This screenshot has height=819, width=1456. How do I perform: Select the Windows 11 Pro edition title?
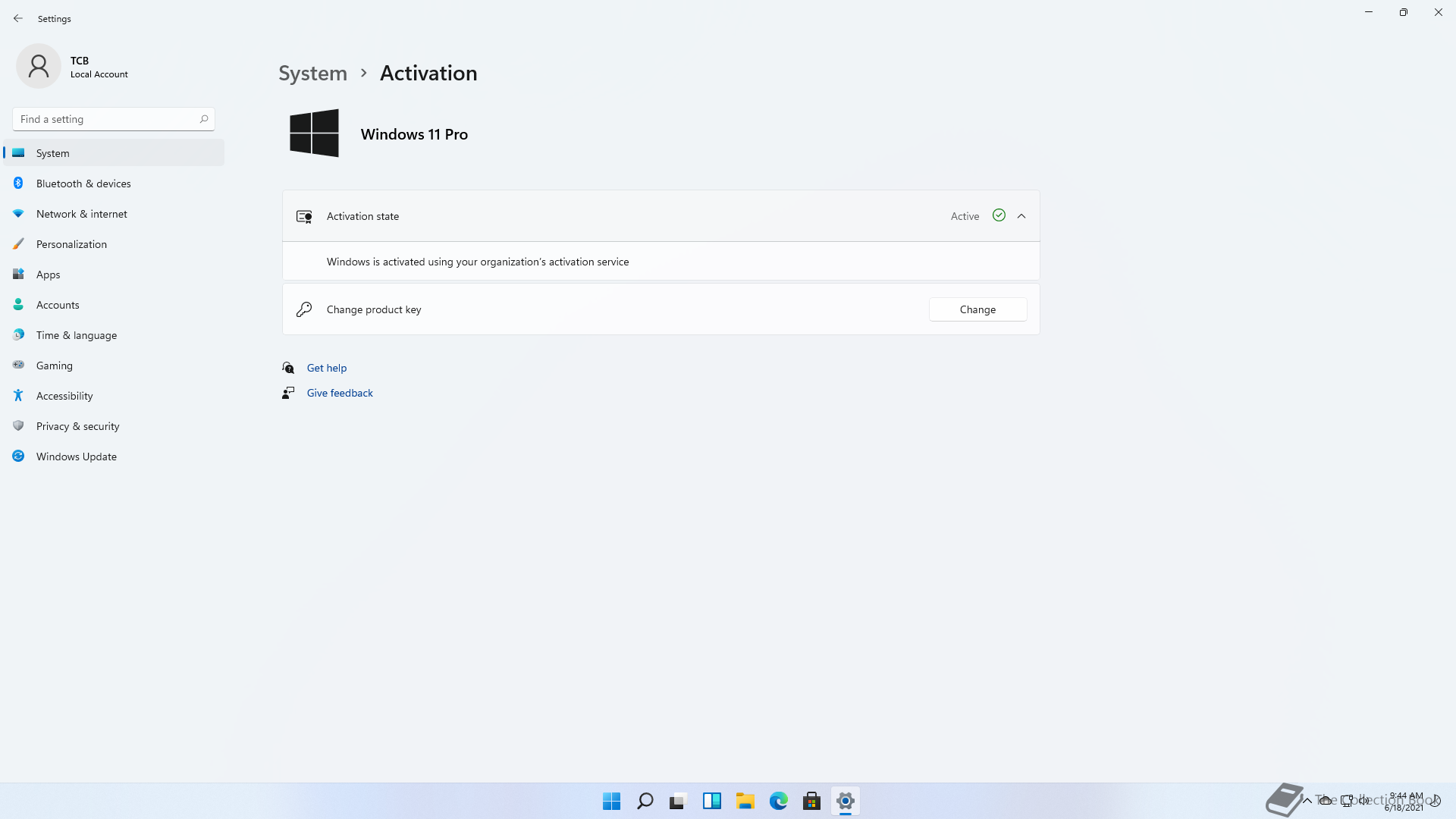coord(414,134)
